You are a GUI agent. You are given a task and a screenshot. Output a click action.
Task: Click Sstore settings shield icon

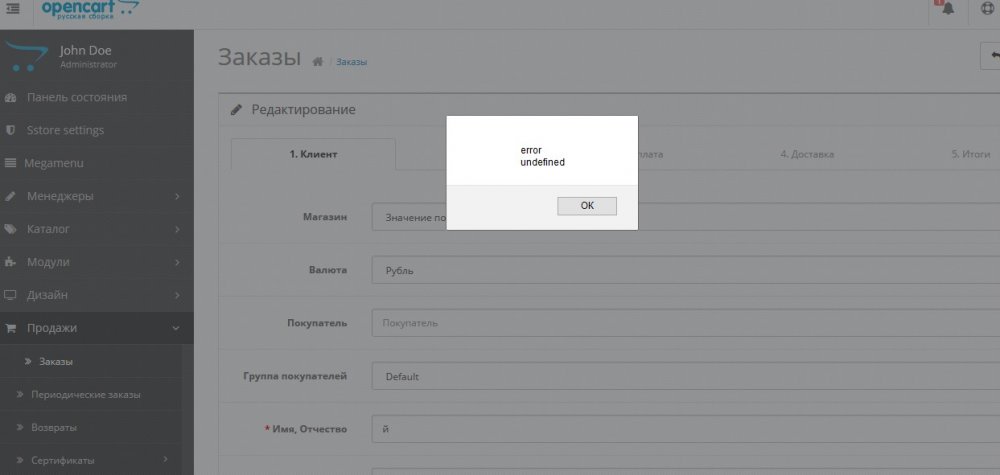click(x=10, y=130)
